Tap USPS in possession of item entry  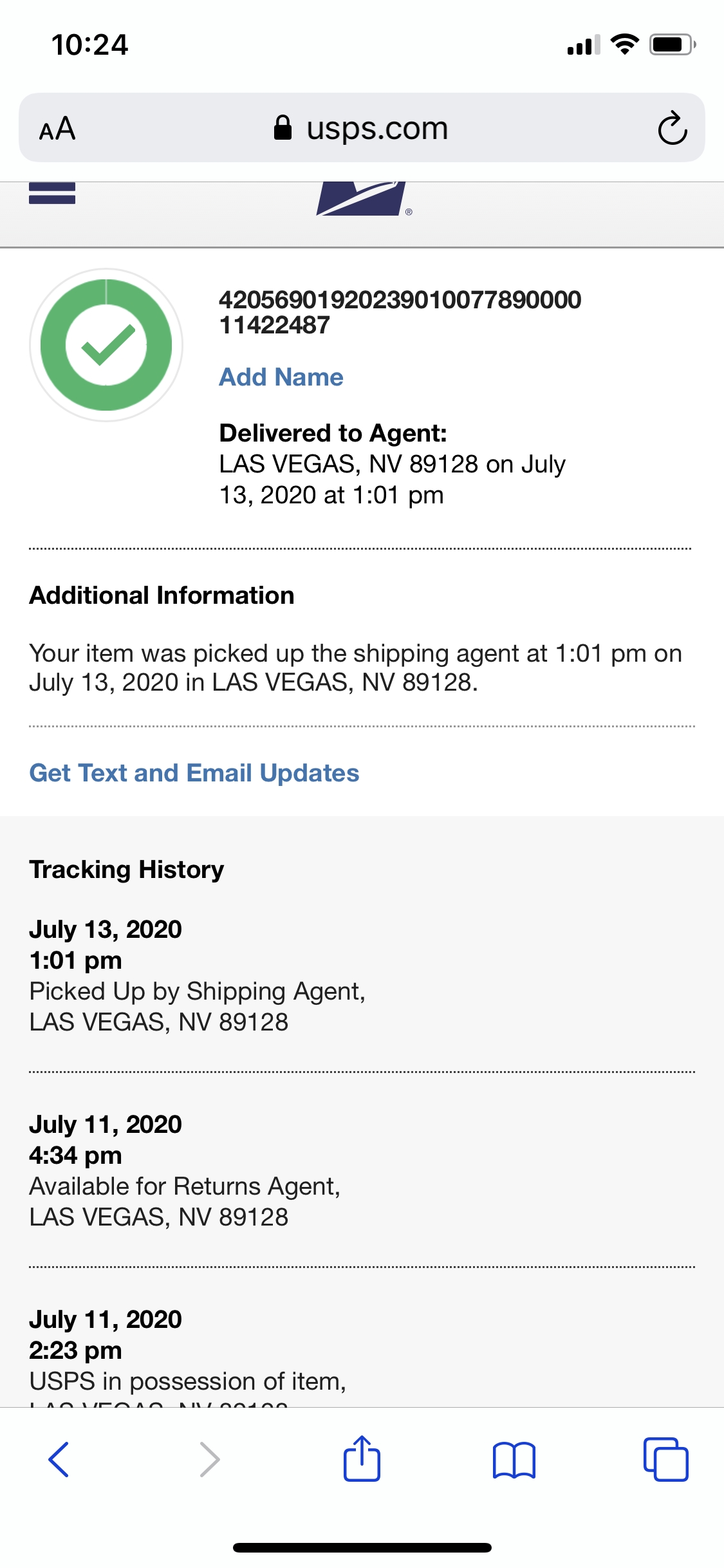187,1381
